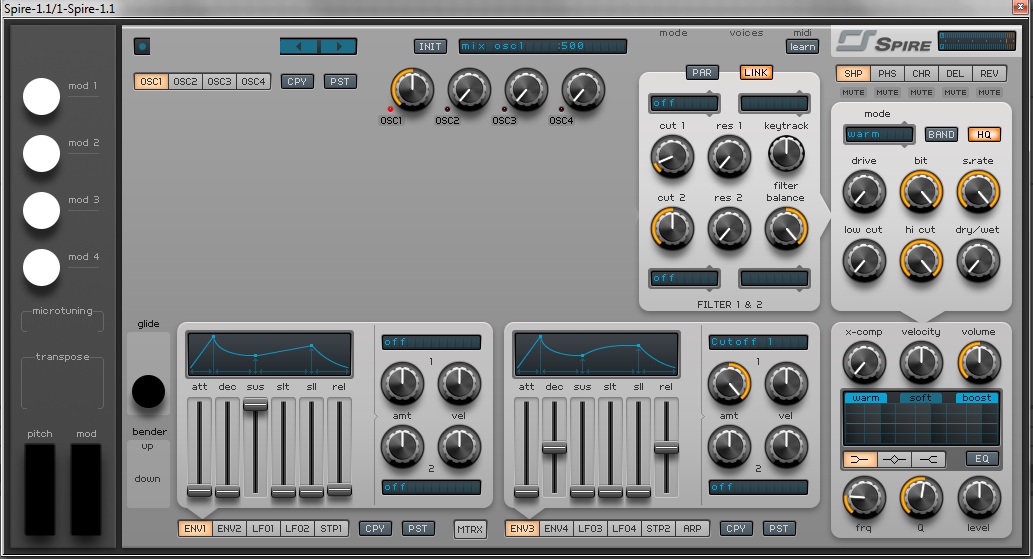Toggle the BAND shaper button
The width and height of the screenshot is (1033, 559).
coord(941,134)
